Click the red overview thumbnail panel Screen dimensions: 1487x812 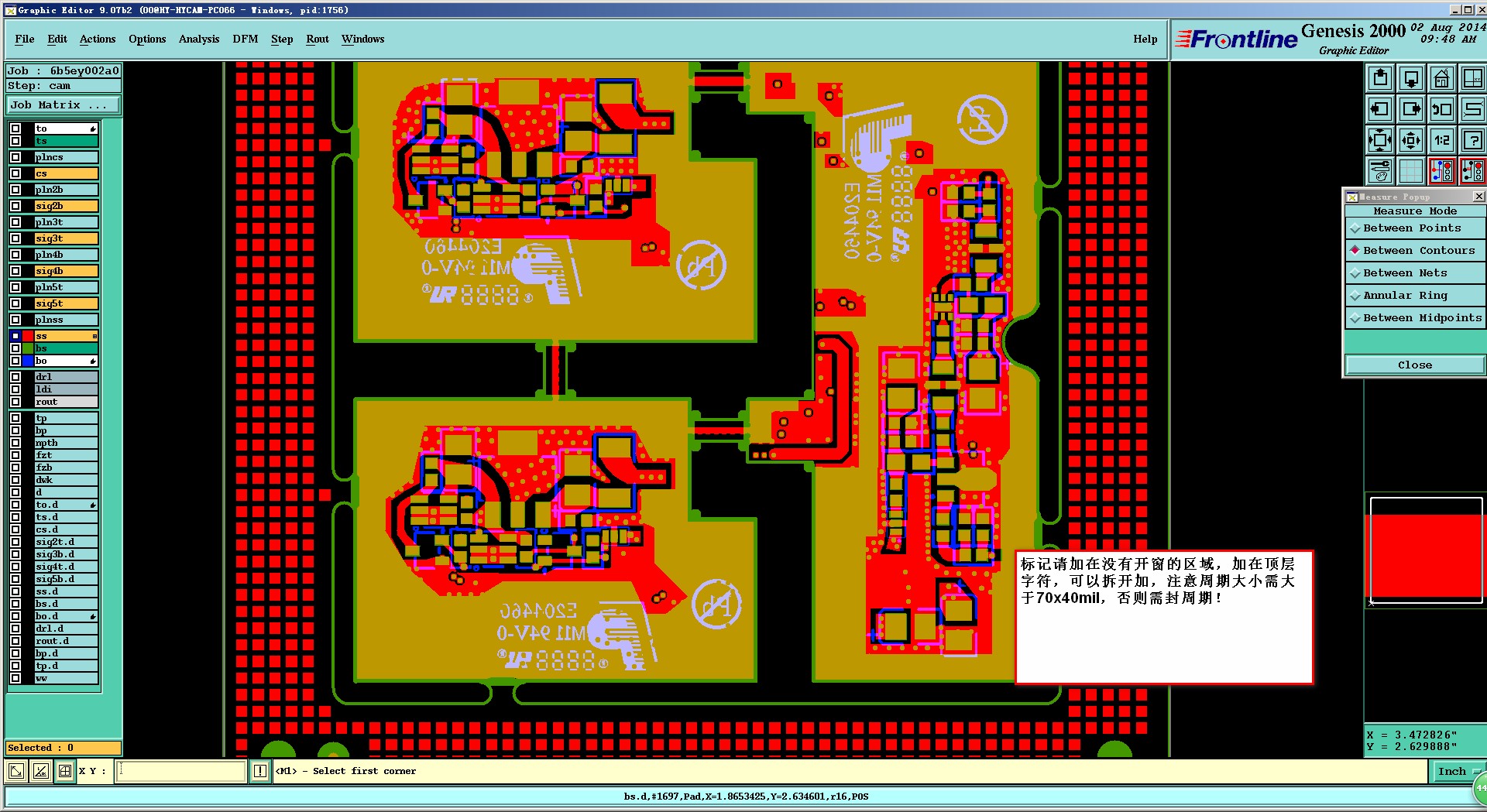coord(1426,550)
